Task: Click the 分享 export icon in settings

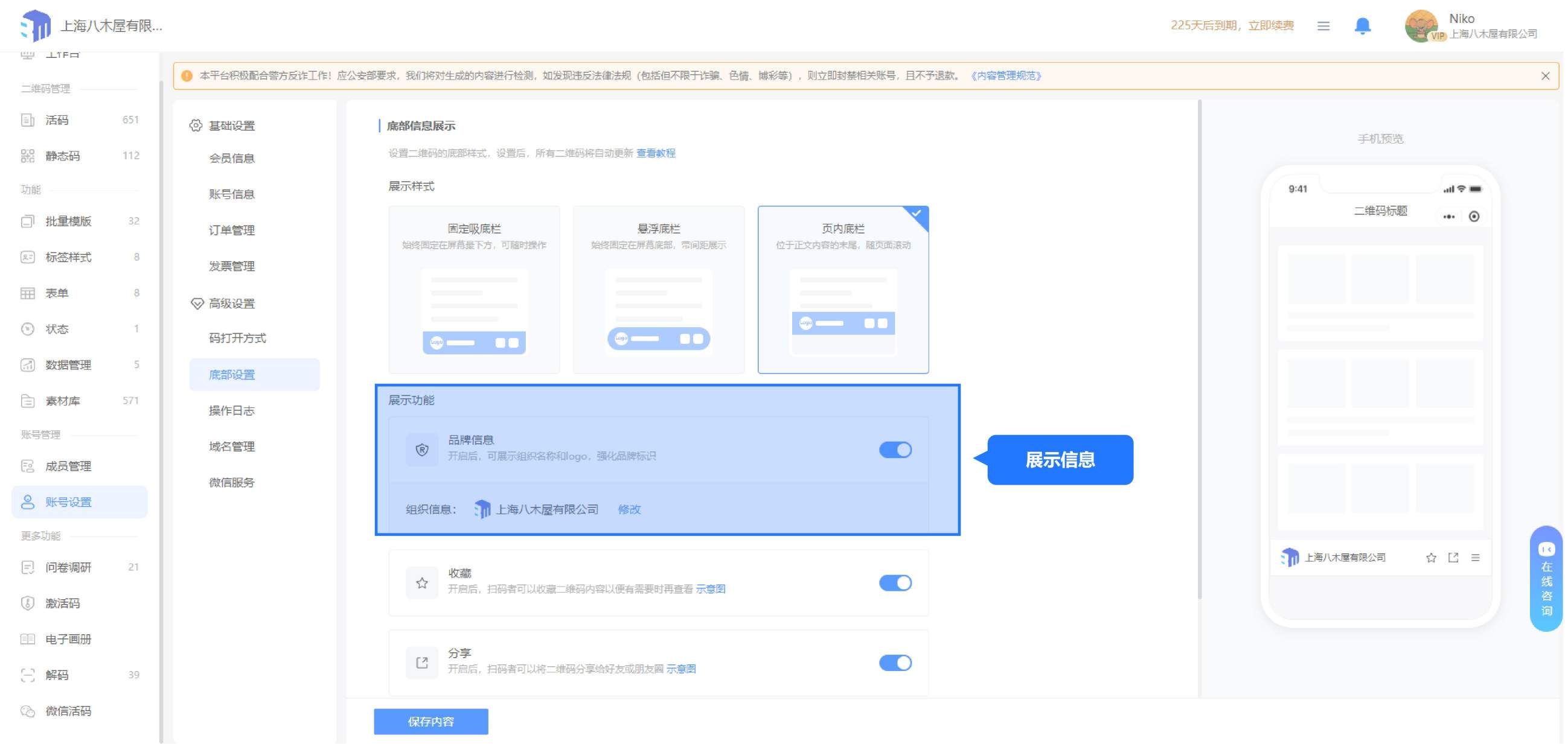Action: (422, 663)
